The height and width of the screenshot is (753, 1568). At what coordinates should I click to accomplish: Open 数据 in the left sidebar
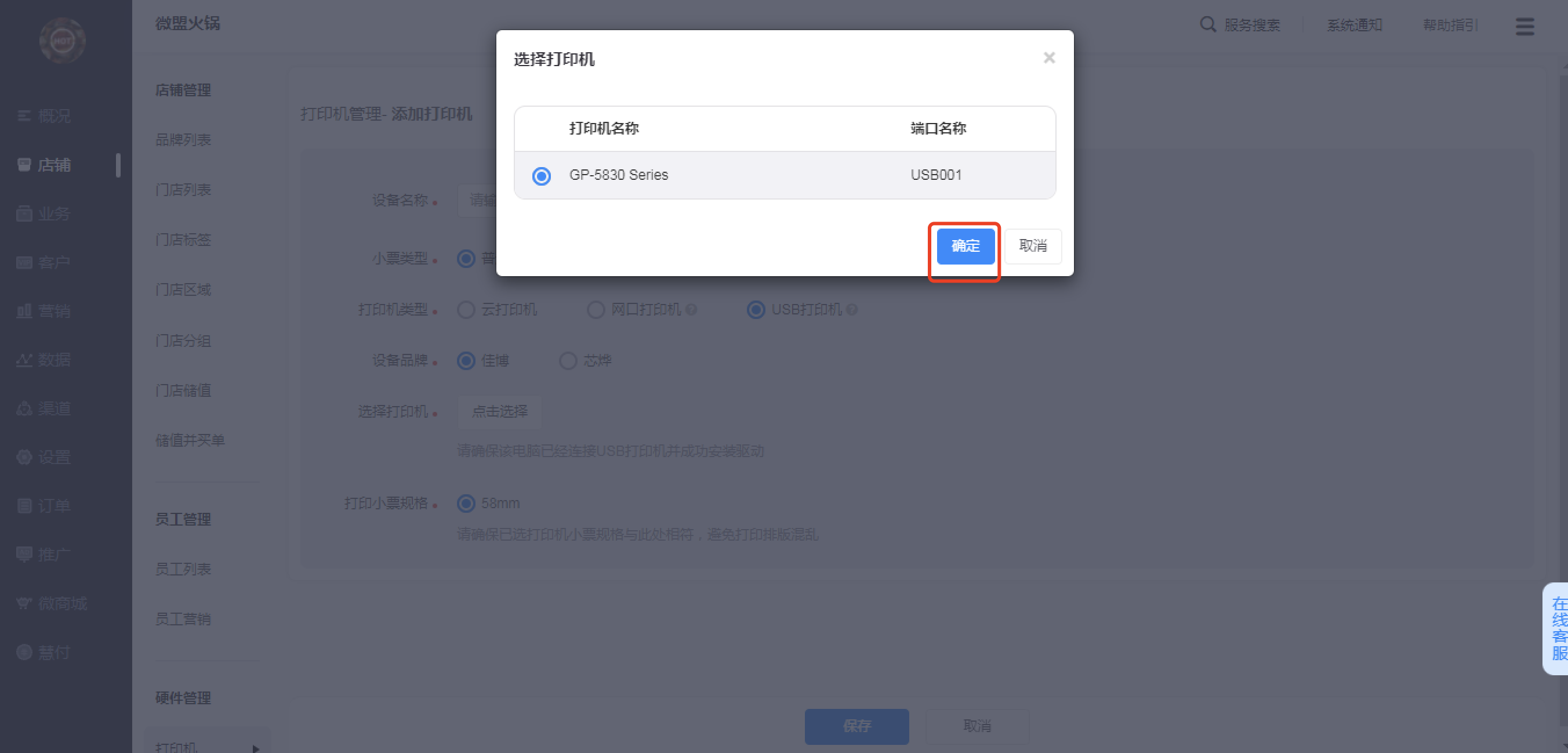pyautogui.click(x=44, y=360)
